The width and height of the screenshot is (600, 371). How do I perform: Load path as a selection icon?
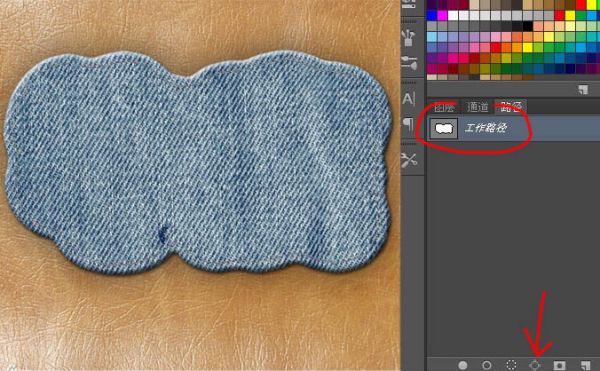click(x=511, y=365)
